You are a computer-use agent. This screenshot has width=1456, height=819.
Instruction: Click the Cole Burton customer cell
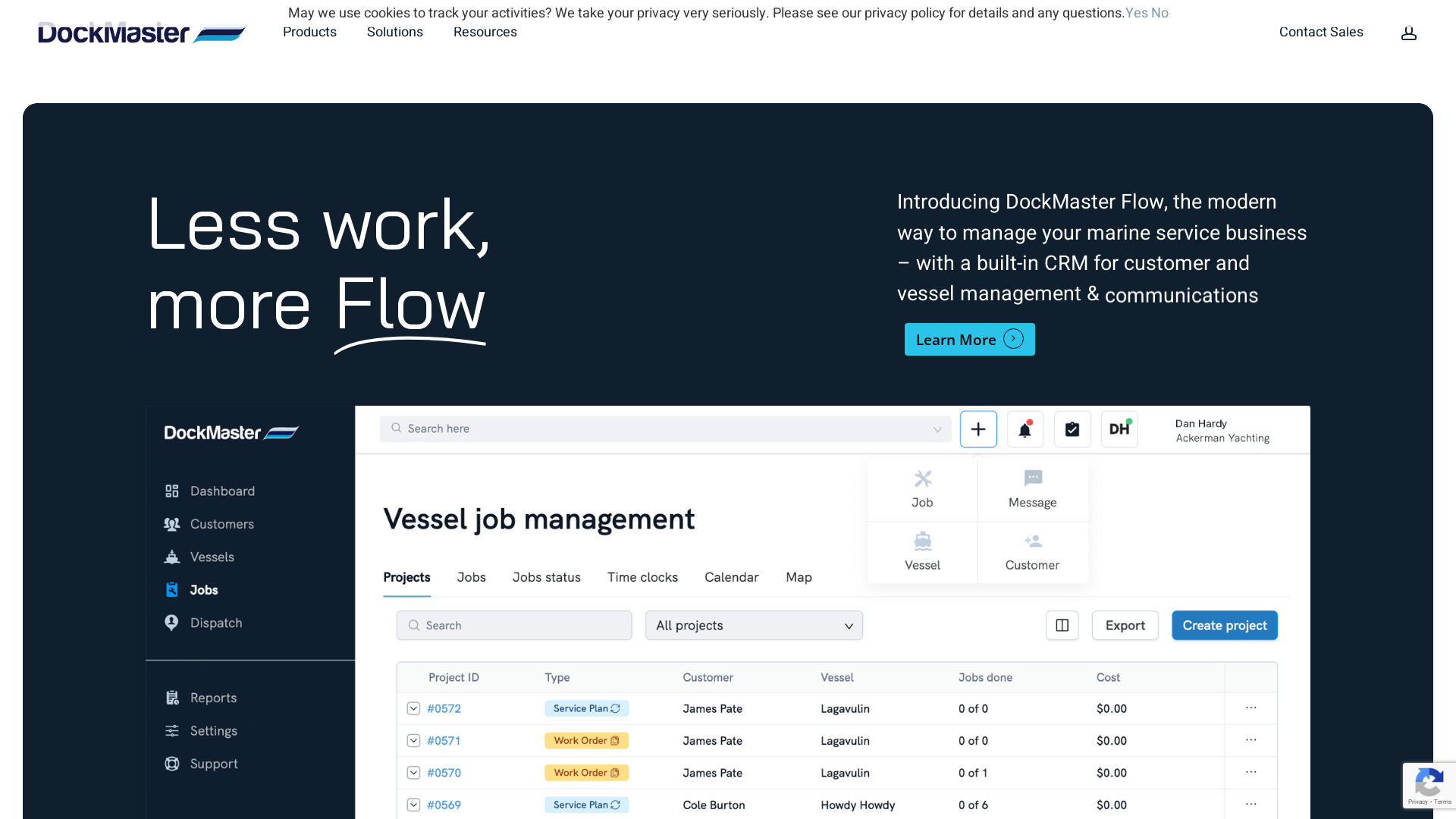pos(714,805)
